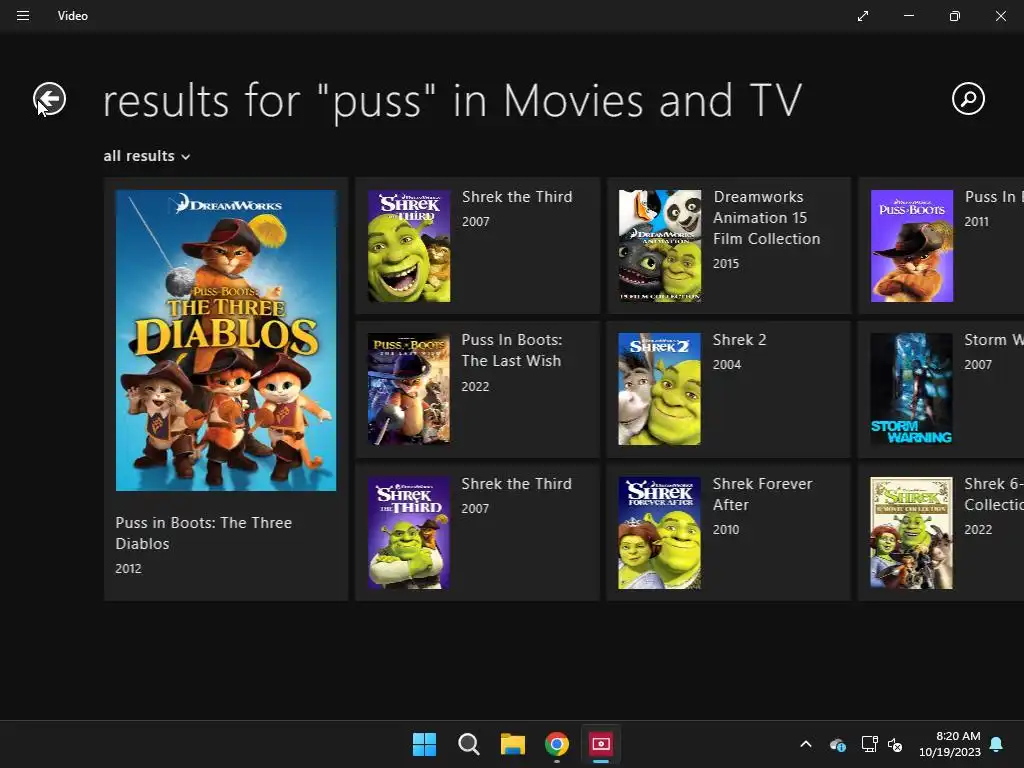Image resolution: width=1024 pixels, height=768 pixels.
Task: Click the Movies & TV taskbar app icon
Action: [601, 744]
